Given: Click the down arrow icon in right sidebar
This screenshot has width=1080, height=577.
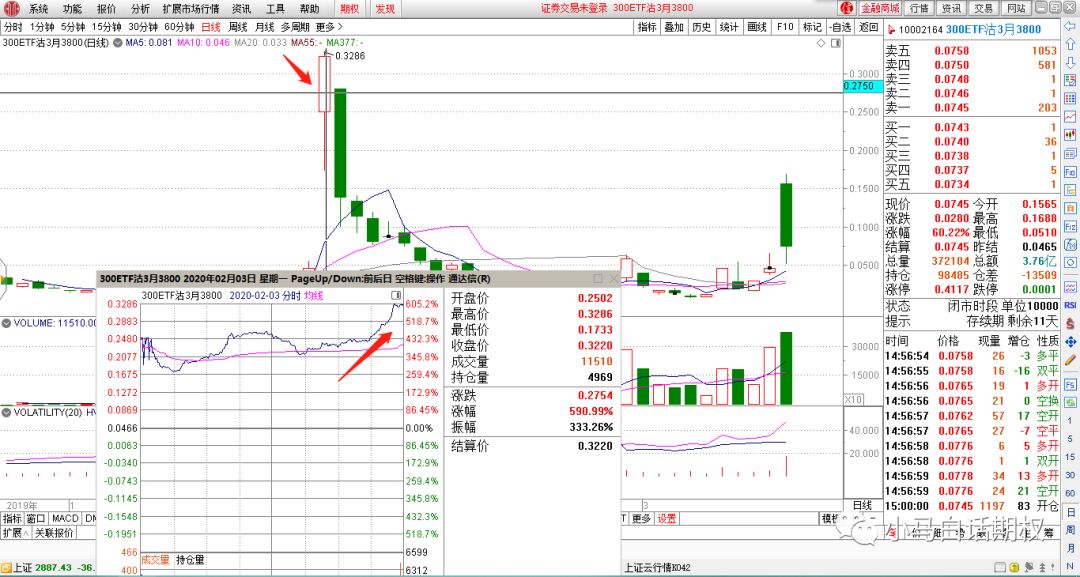Looking at the screenshot, I should coord(1070,63).
